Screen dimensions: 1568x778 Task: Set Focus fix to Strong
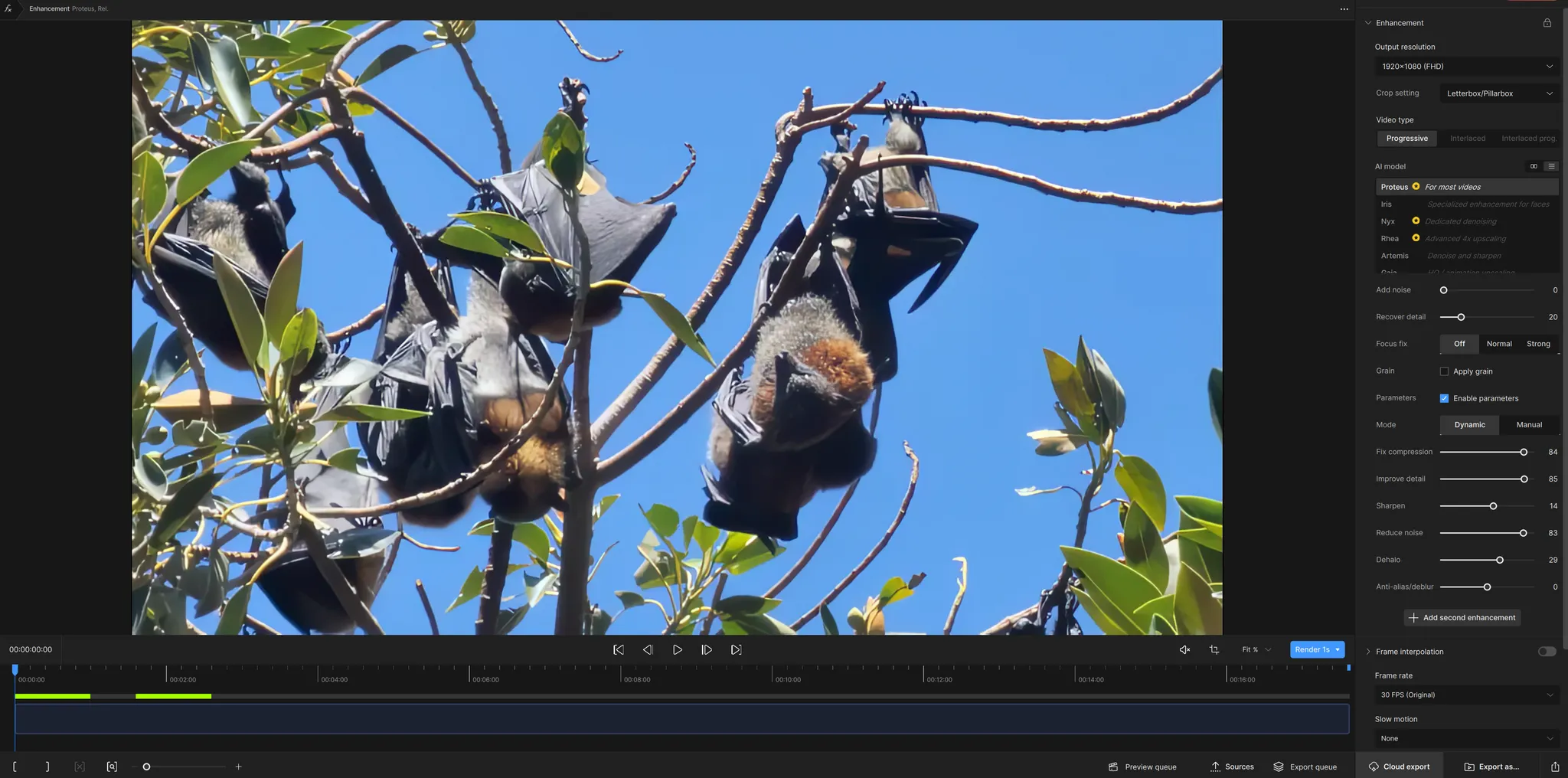1538,344
